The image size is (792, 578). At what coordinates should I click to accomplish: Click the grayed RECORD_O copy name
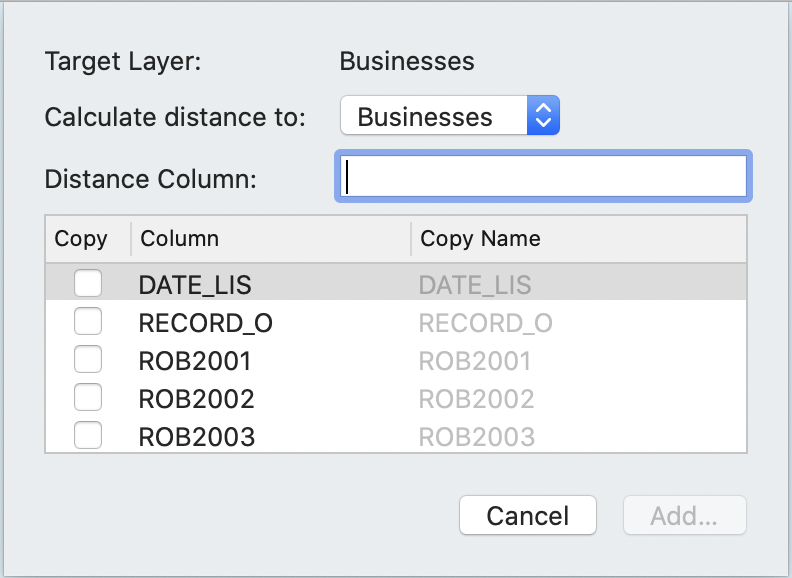(x=485, y=323)
